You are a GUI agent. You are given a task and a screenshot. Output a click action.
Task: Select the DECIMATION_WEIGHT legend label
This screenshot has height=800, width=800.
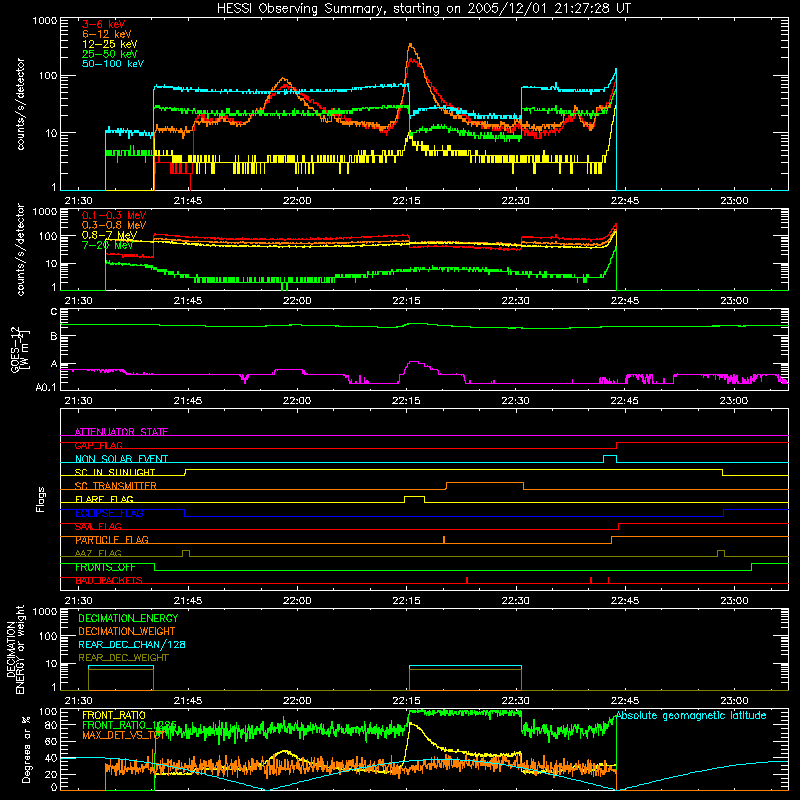pyautogui.click(x=127, y=631)
